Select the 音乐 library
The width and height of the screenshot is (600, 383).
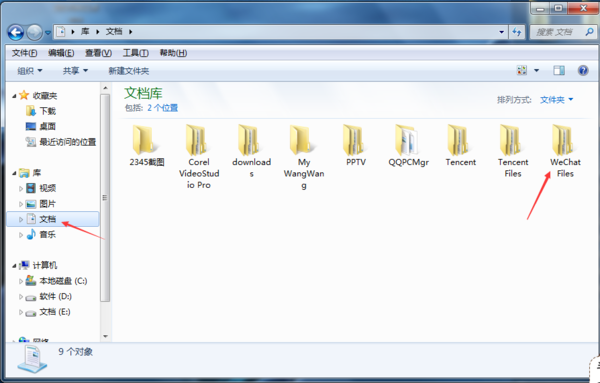click(x=41, y=234)
